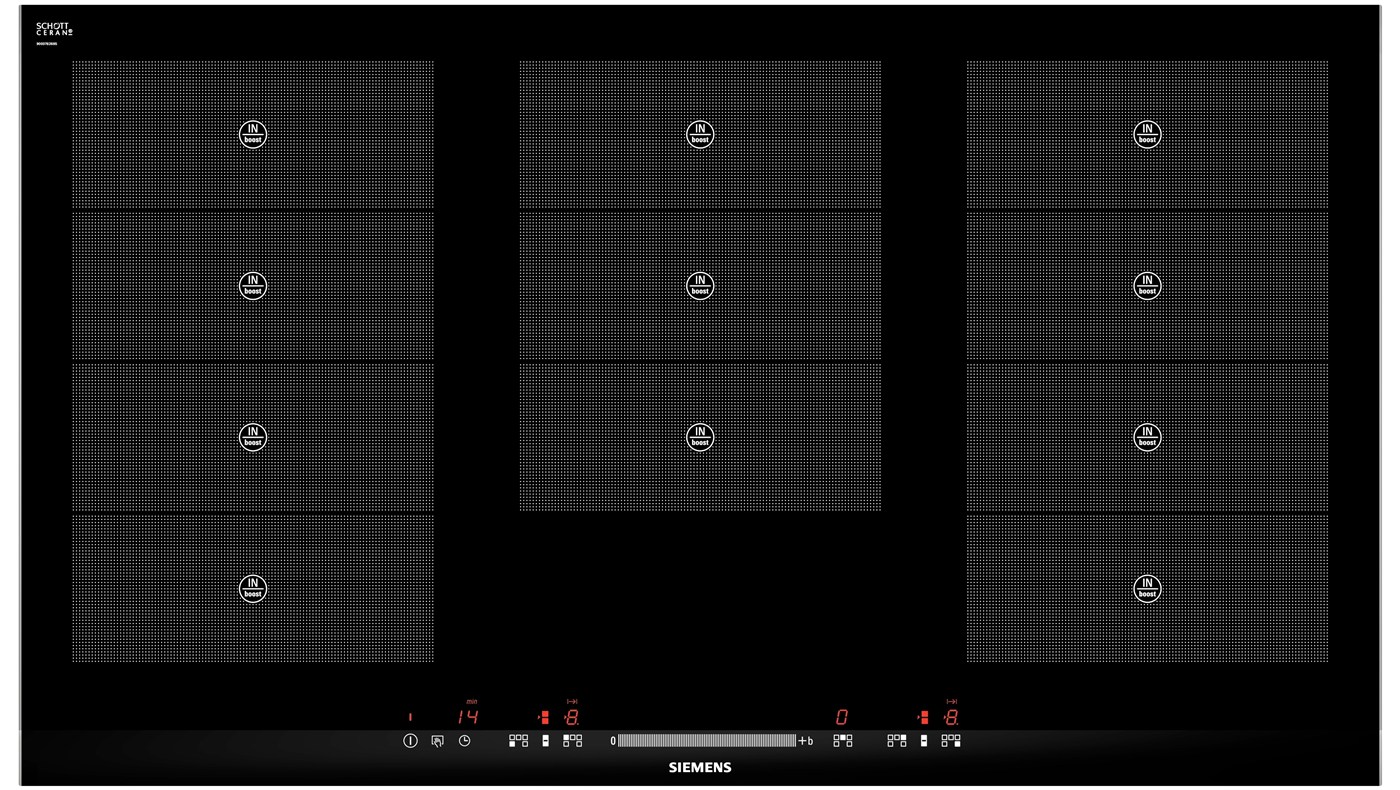Tap the 0 end of power slider
This screenshot has width=1400, height=790.
click(613, 741)
